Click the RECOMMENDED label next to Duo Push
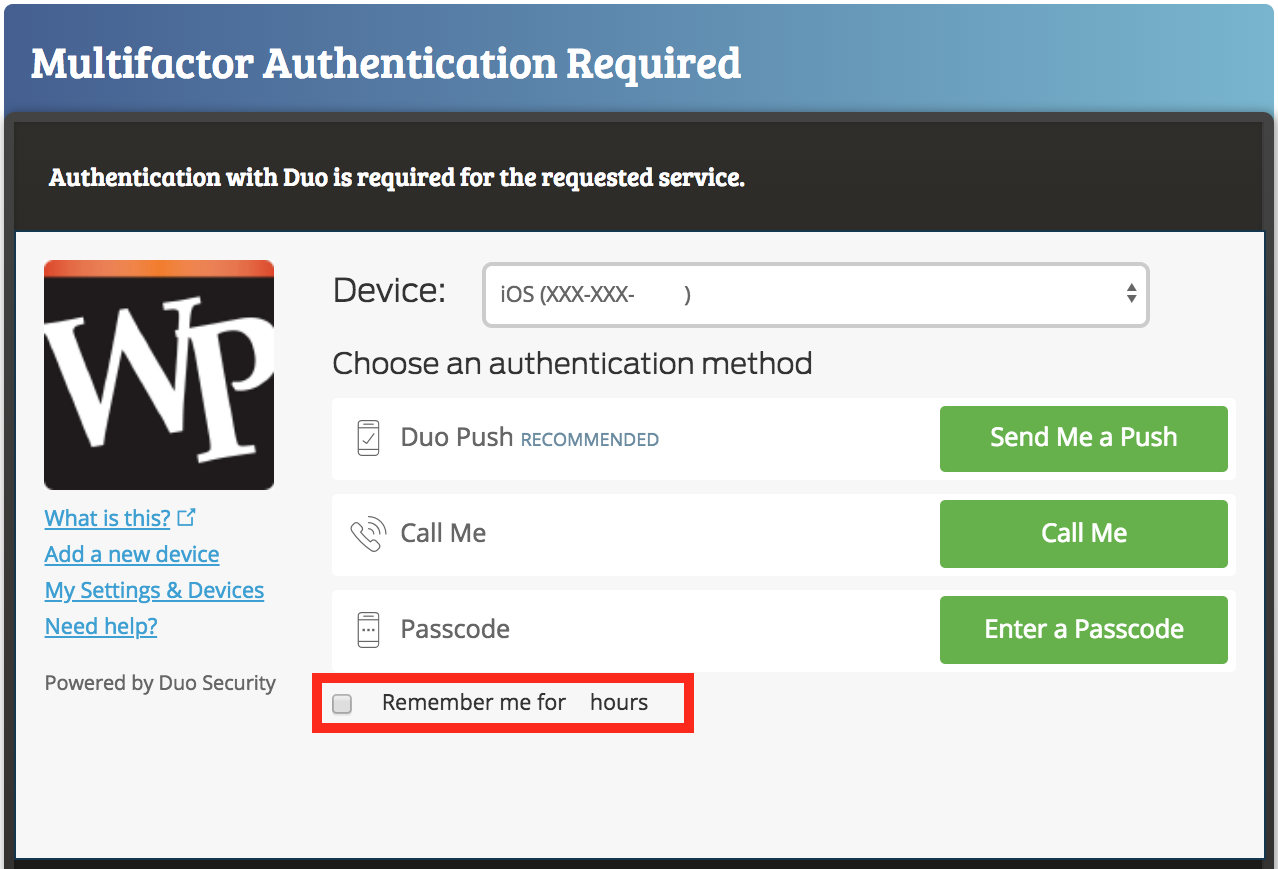 (590, 439)
